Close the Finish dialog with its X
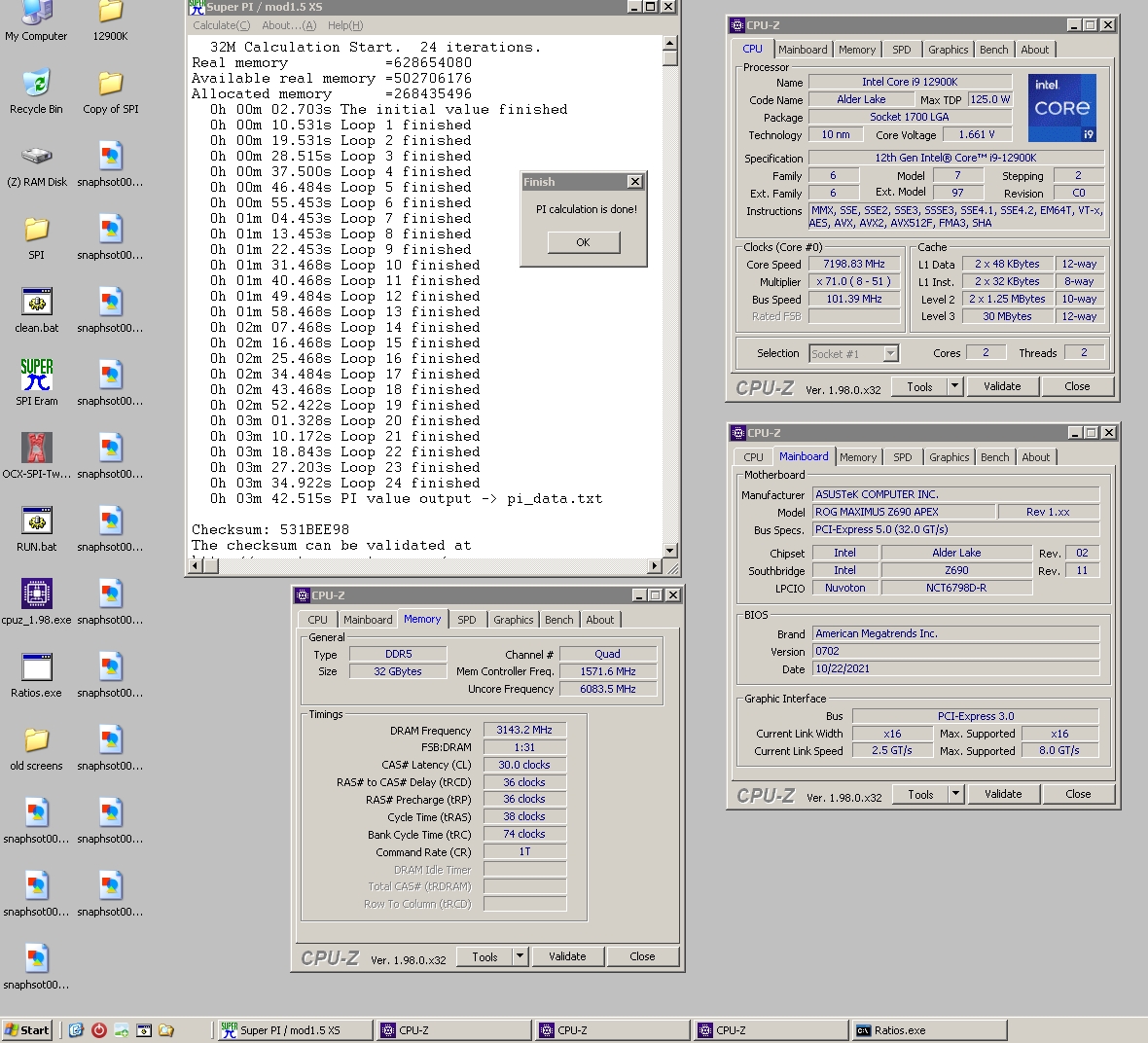The image size is (1148, 1043). pos(635,182)
